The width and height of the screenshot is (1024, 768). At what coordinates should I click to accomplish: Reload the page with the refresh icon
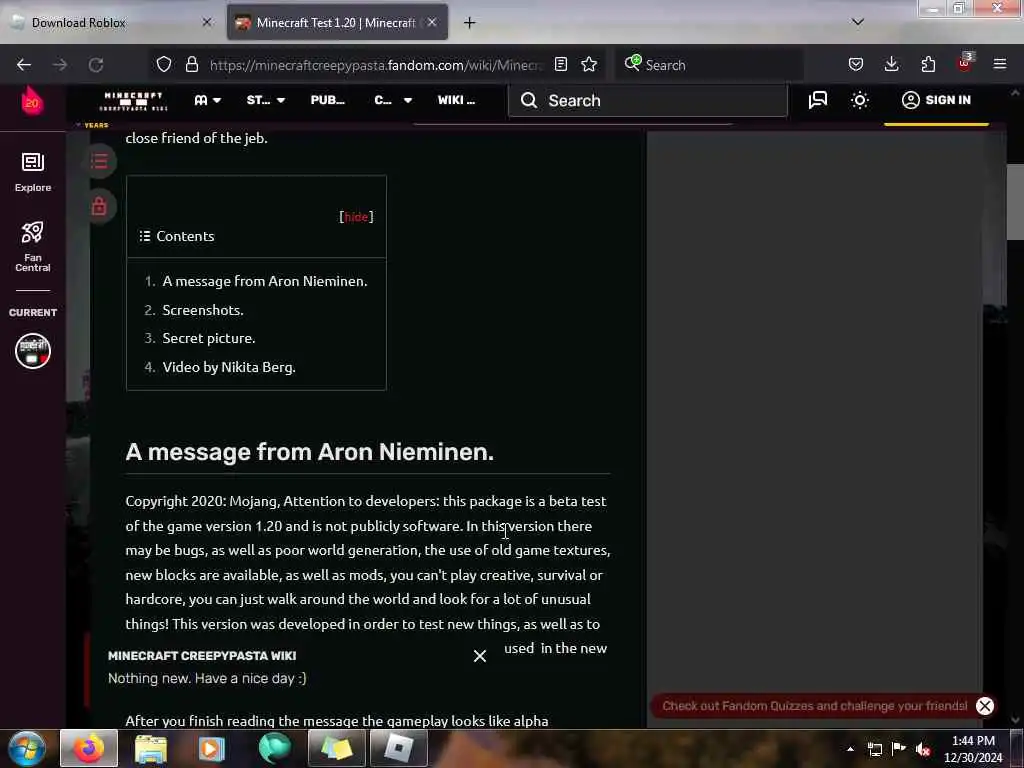click(96, 65)
